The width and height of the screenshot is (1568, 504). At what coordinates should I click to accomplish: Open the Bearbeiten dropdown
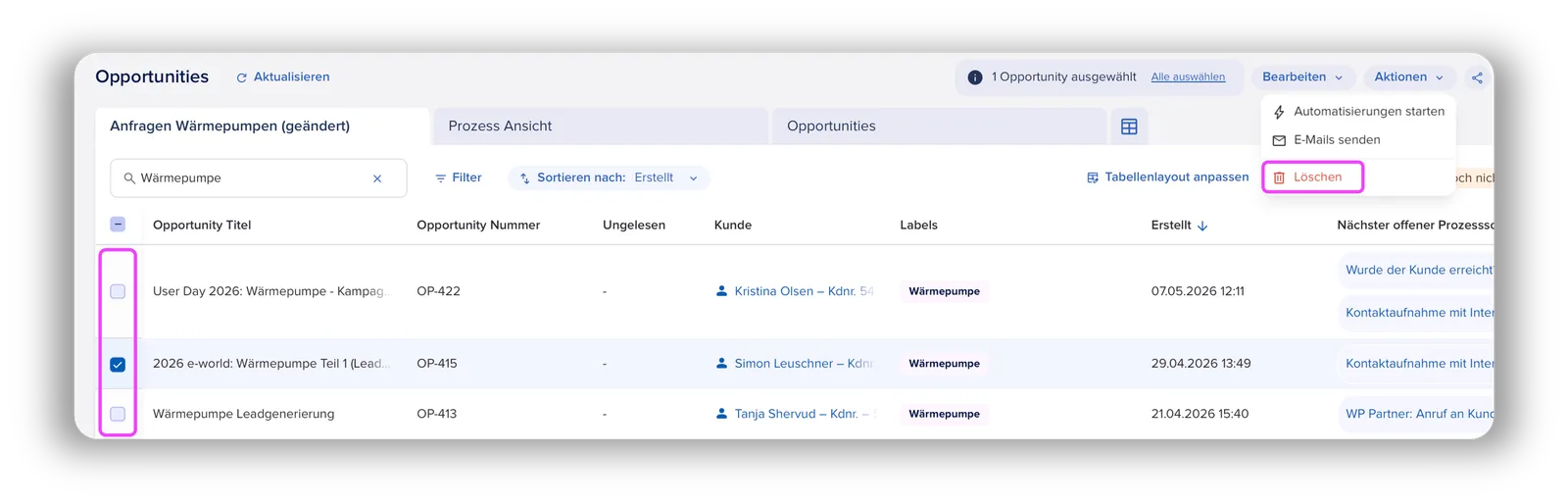point(1302,77)
